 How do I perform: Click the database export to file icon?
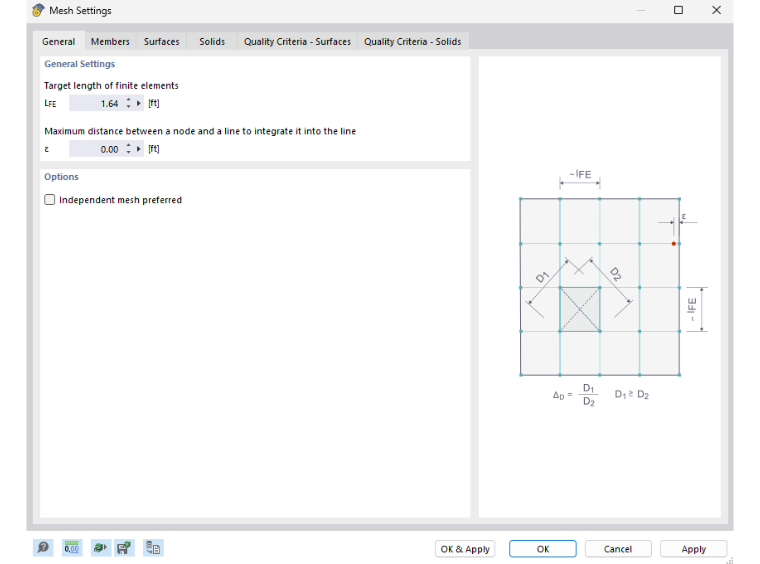[153, 548]
